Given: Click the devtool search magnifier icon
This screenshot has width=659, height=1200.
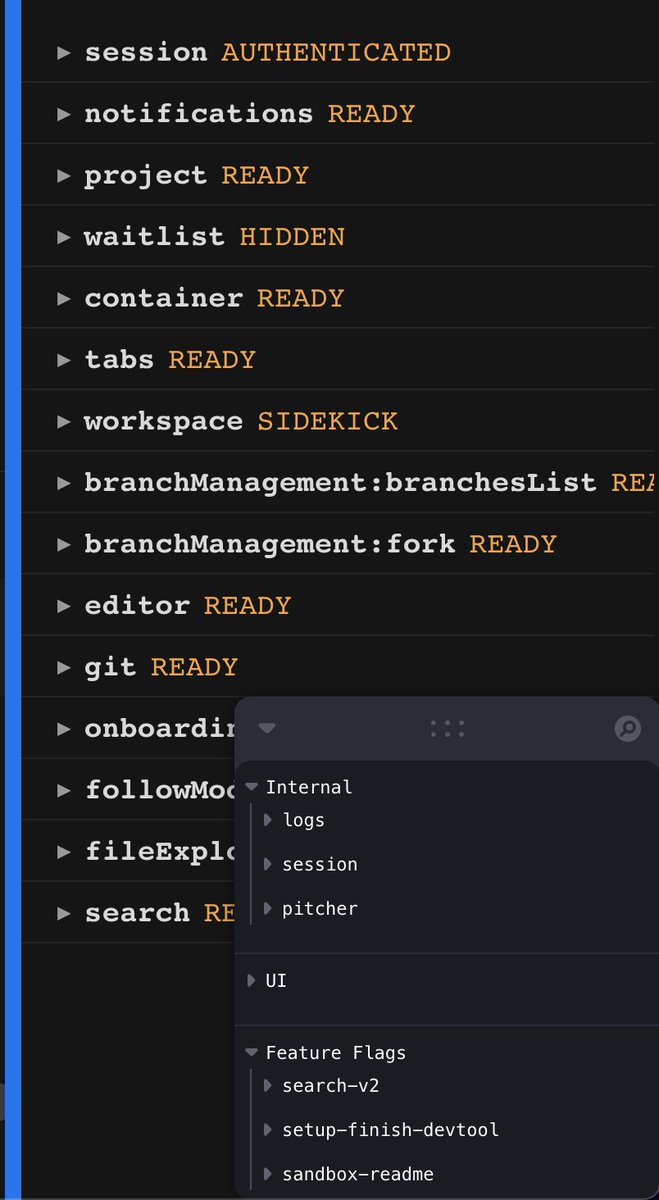Looking at the screenshot, I should [627, 729].
